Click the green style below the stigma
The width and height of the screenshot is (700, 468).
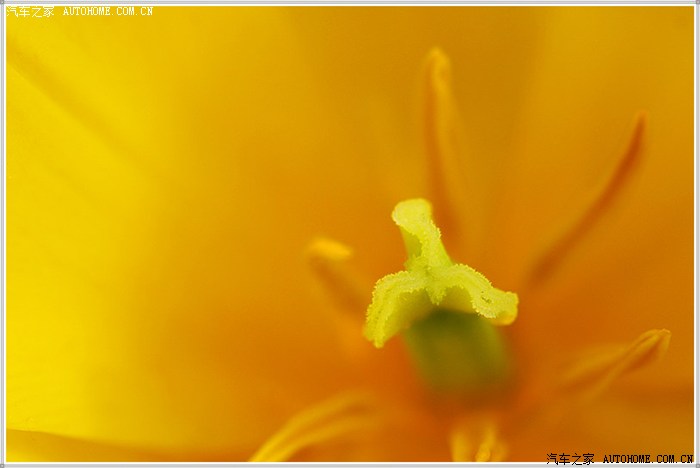click(x=457, y=350)
